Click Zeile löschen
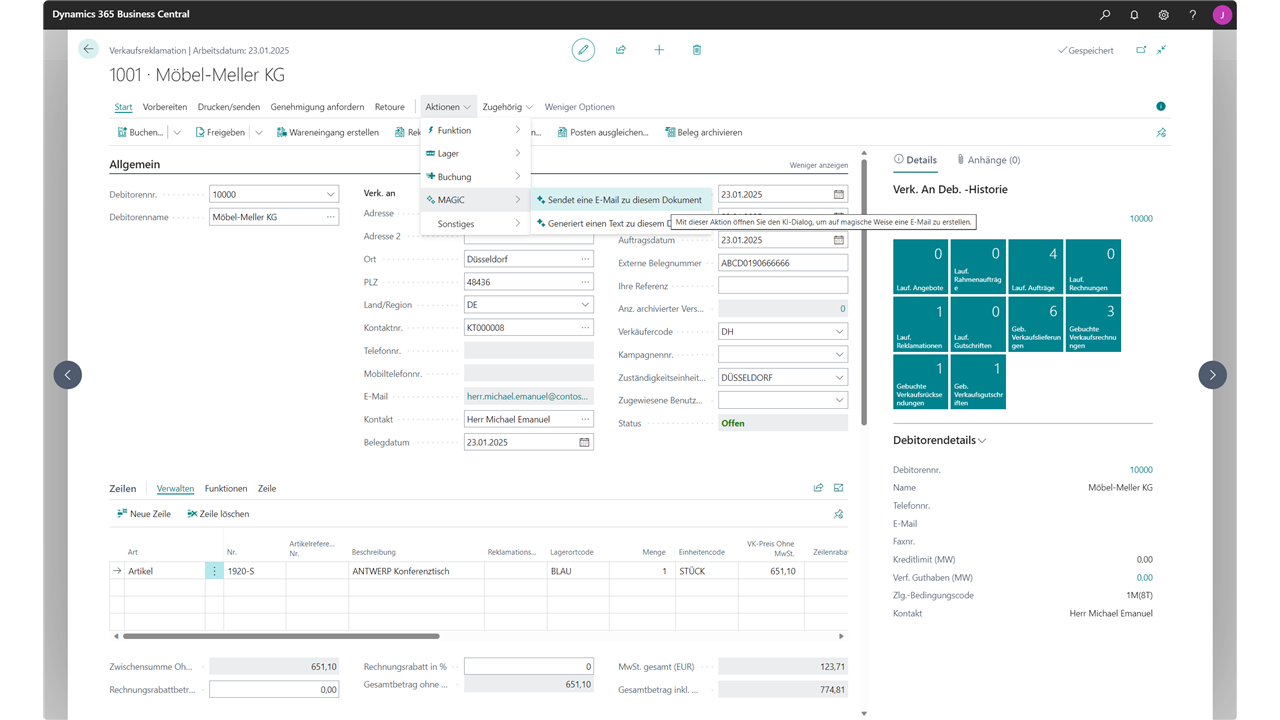 pyautogui.click(x=218, y=514)
